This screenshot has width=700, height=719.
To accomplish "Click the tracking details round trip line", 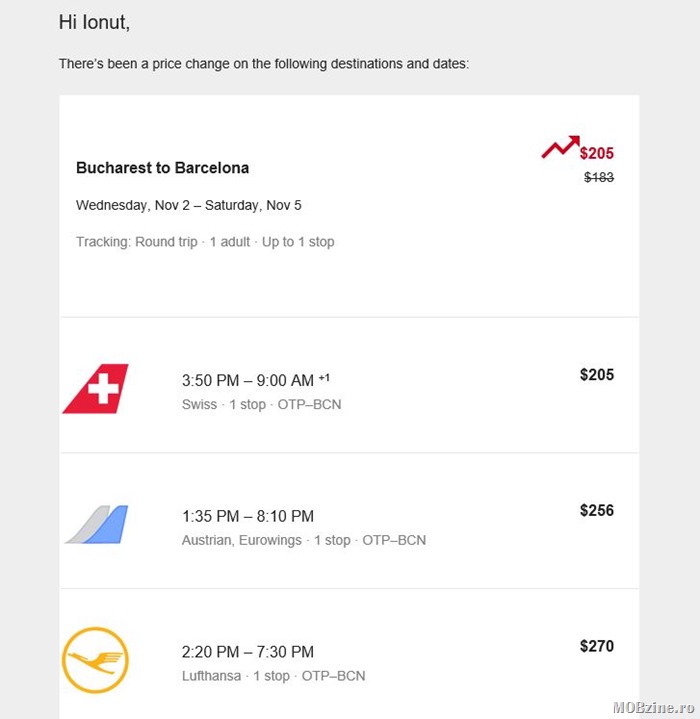I will [205, 242].
